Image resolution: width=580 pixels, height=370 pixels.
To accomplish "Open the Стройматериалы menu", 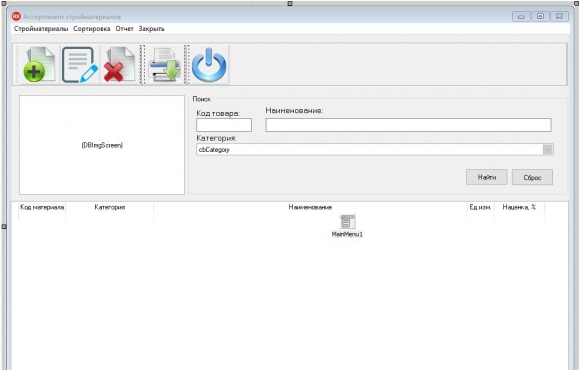I will click(x=41, y=29).
